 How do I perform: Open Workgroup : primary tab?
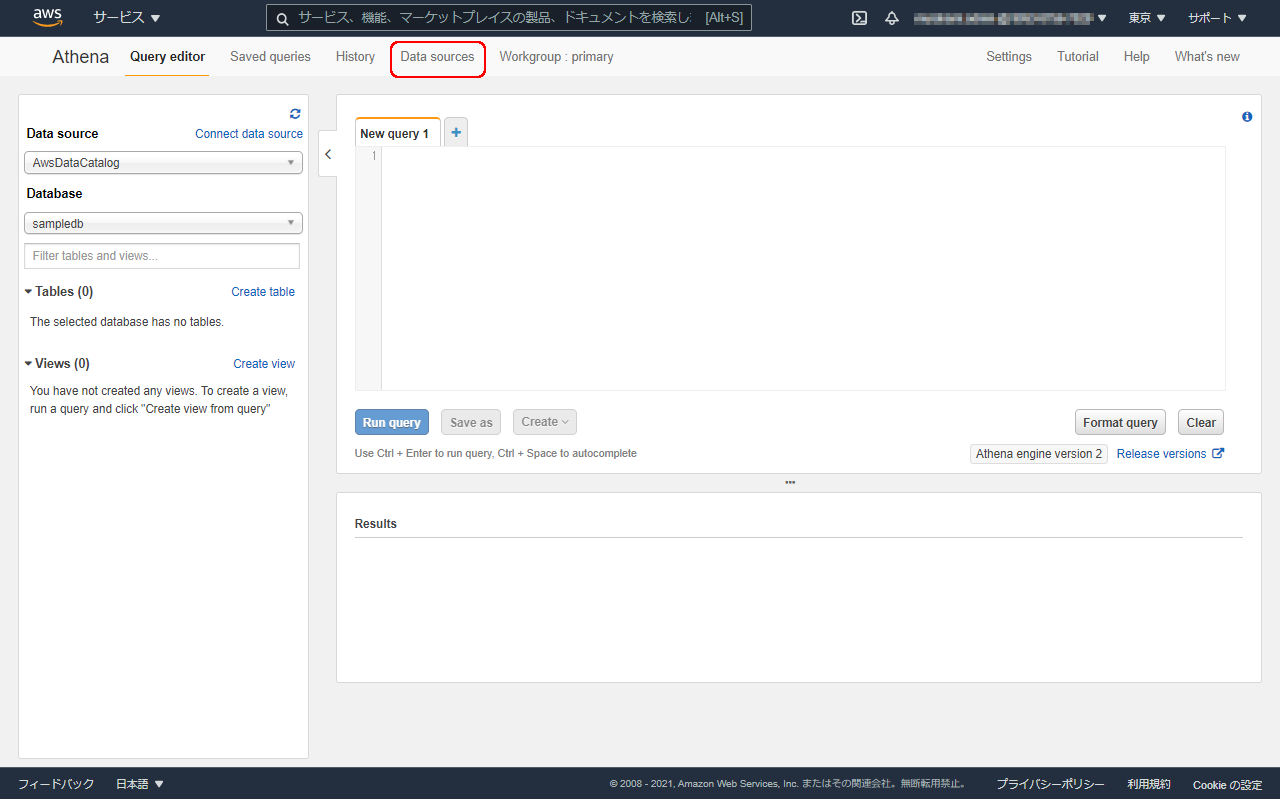[x=556, y=57]
